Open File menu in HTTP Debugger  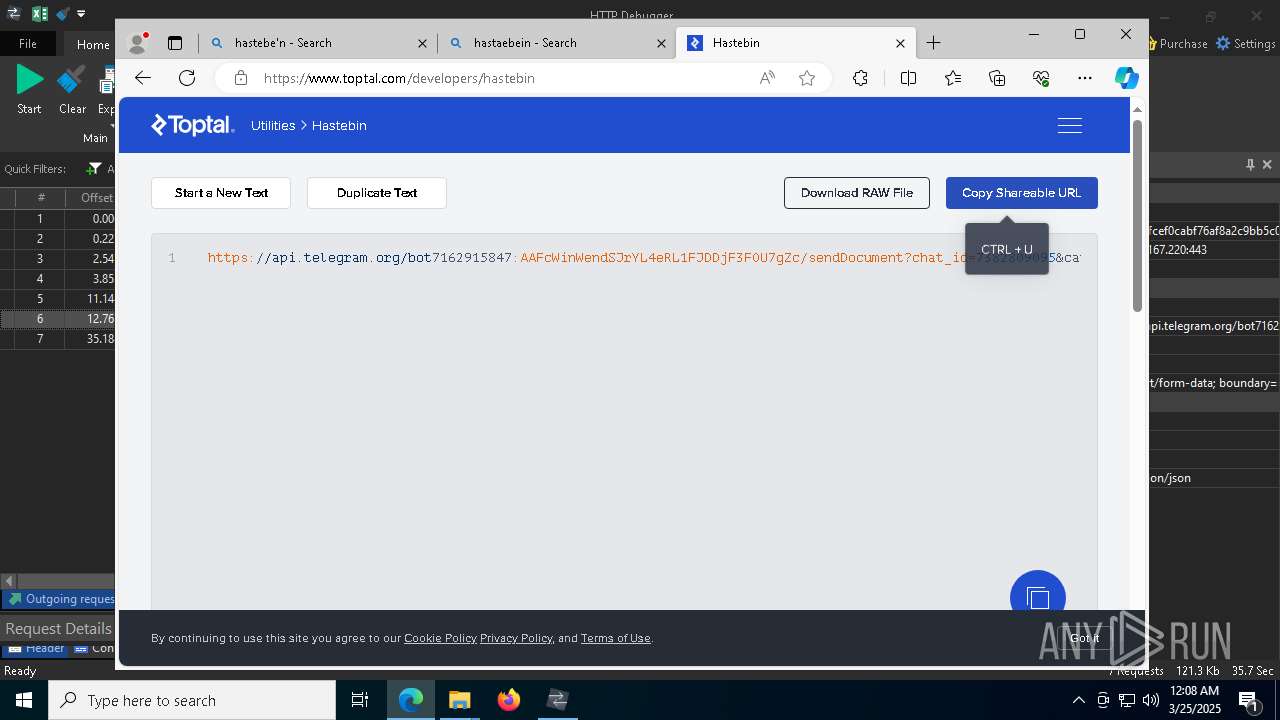click(x=28, y=44)
